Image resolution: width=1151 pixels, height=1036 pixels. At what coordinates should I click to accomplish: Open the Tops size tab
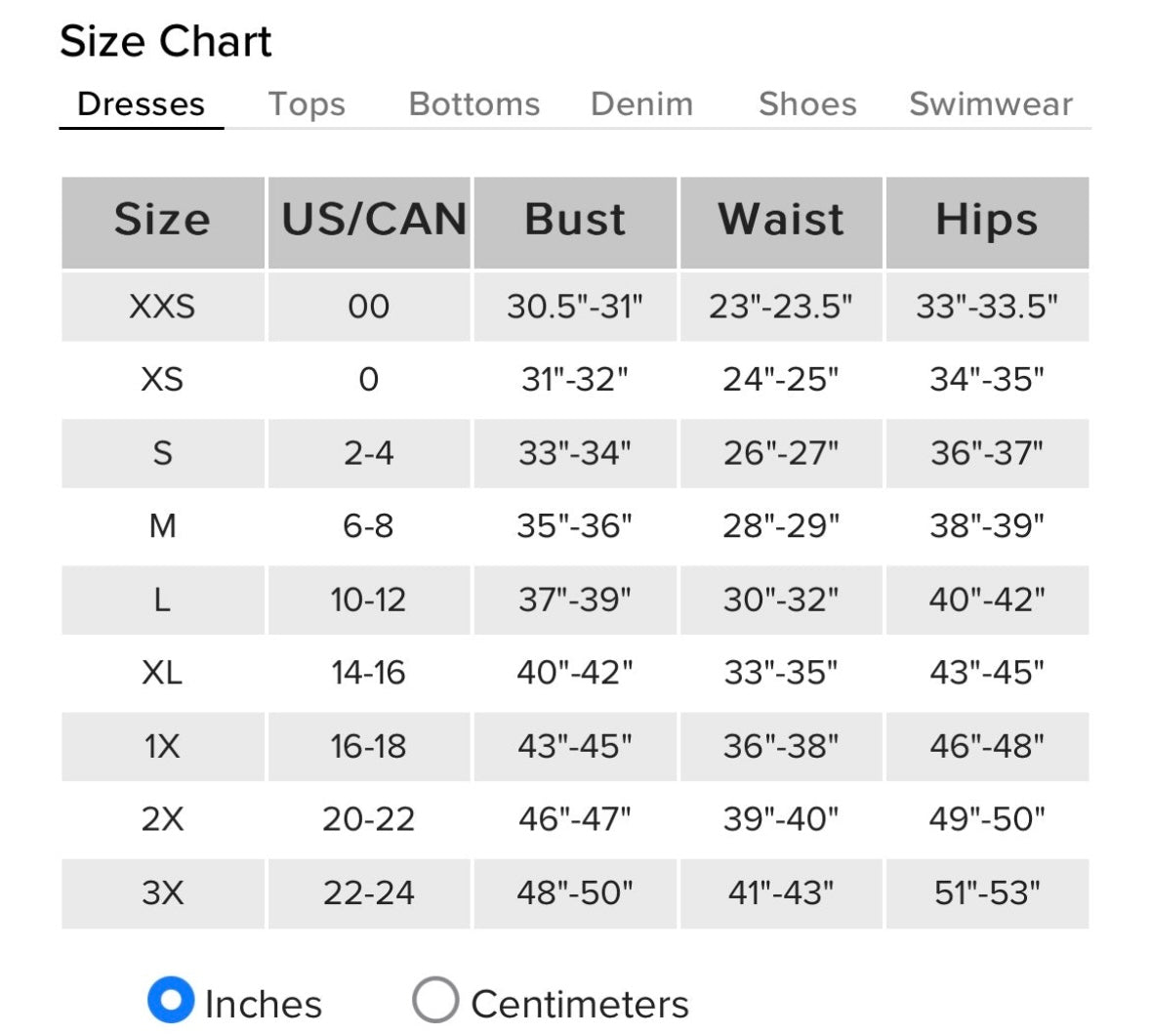tap(307, 104)
